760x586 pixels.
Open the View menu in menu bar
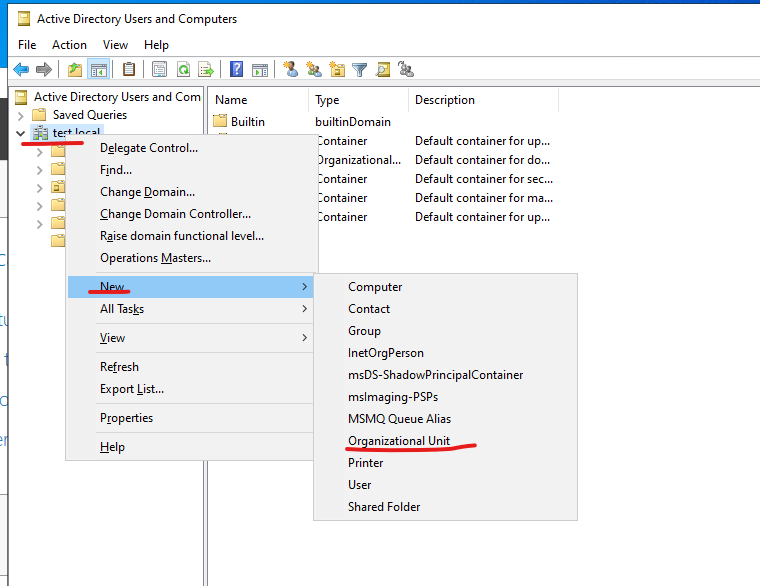point(115,45)
